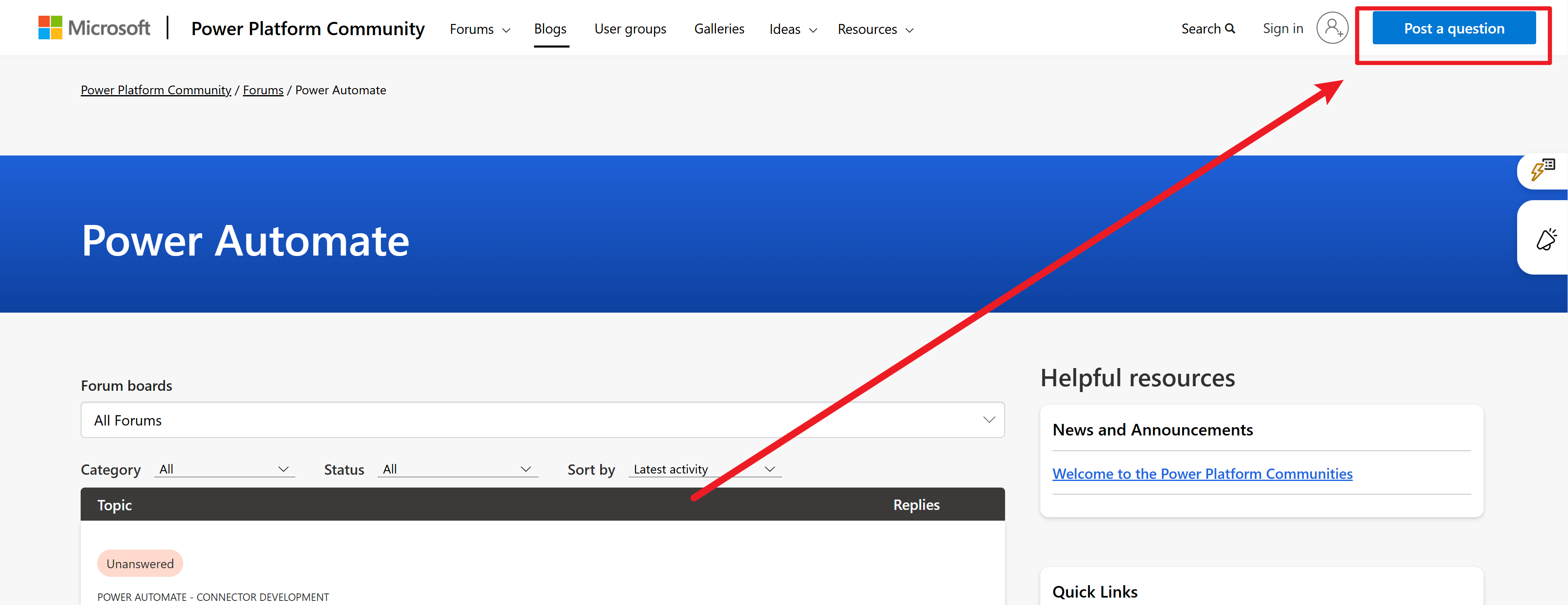Screen dimensions: 1568x605
Task: Go to the Blogs tab
Action: point(550,29)
